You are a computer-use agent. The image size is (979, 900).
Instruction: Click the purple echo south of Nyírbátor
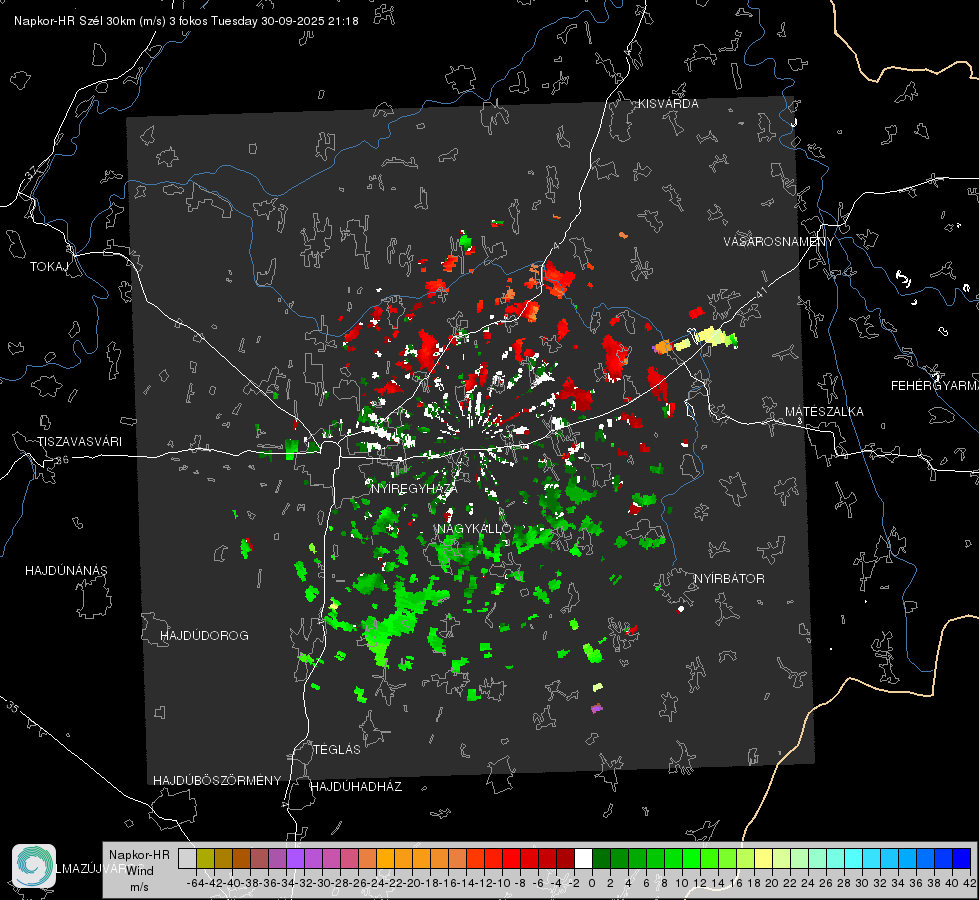pos(597,708)
